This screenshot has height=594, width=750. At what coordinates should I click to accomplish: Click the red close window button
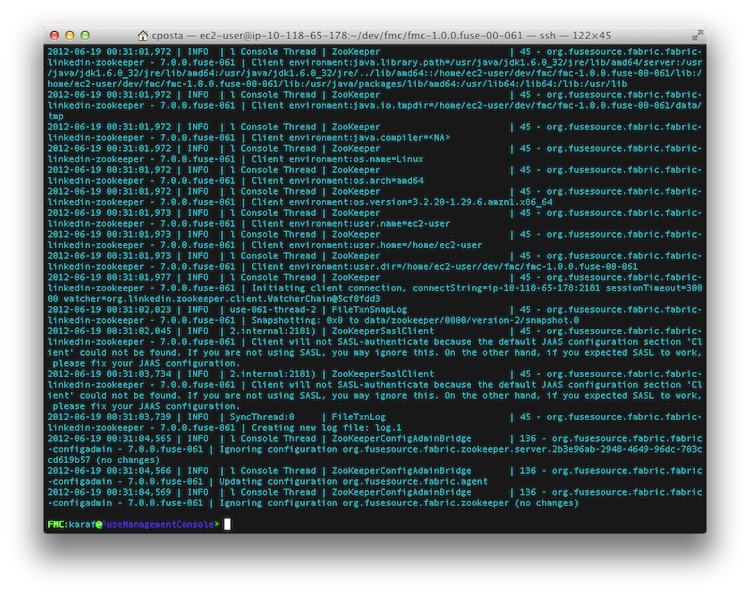(55, 35)
